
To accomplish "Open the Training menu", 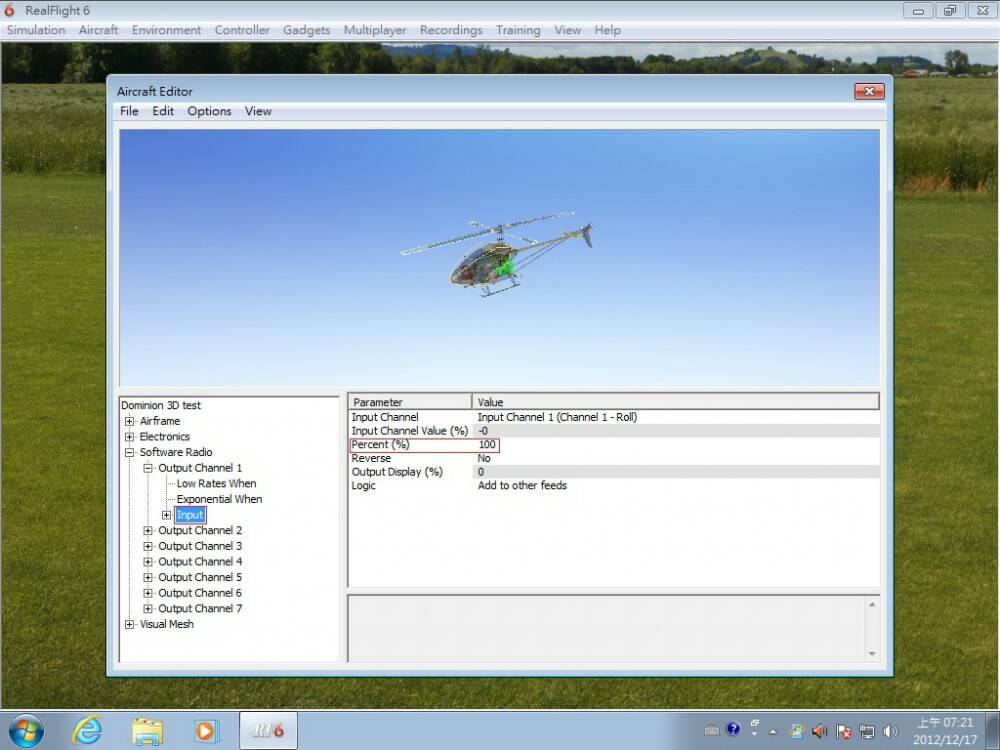I will [518, 30].
